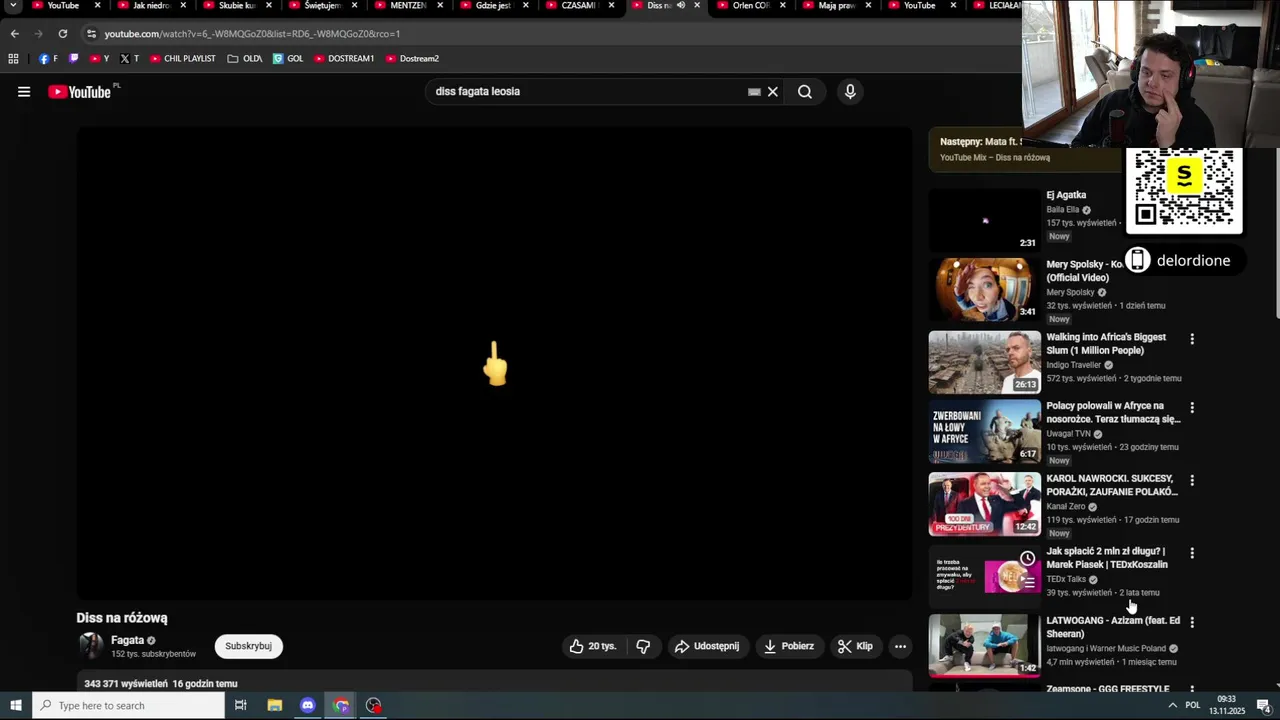
Task: Open the Mery Spolsky video thumbnail
Action: pyautogui.click(x=984, y=289)
